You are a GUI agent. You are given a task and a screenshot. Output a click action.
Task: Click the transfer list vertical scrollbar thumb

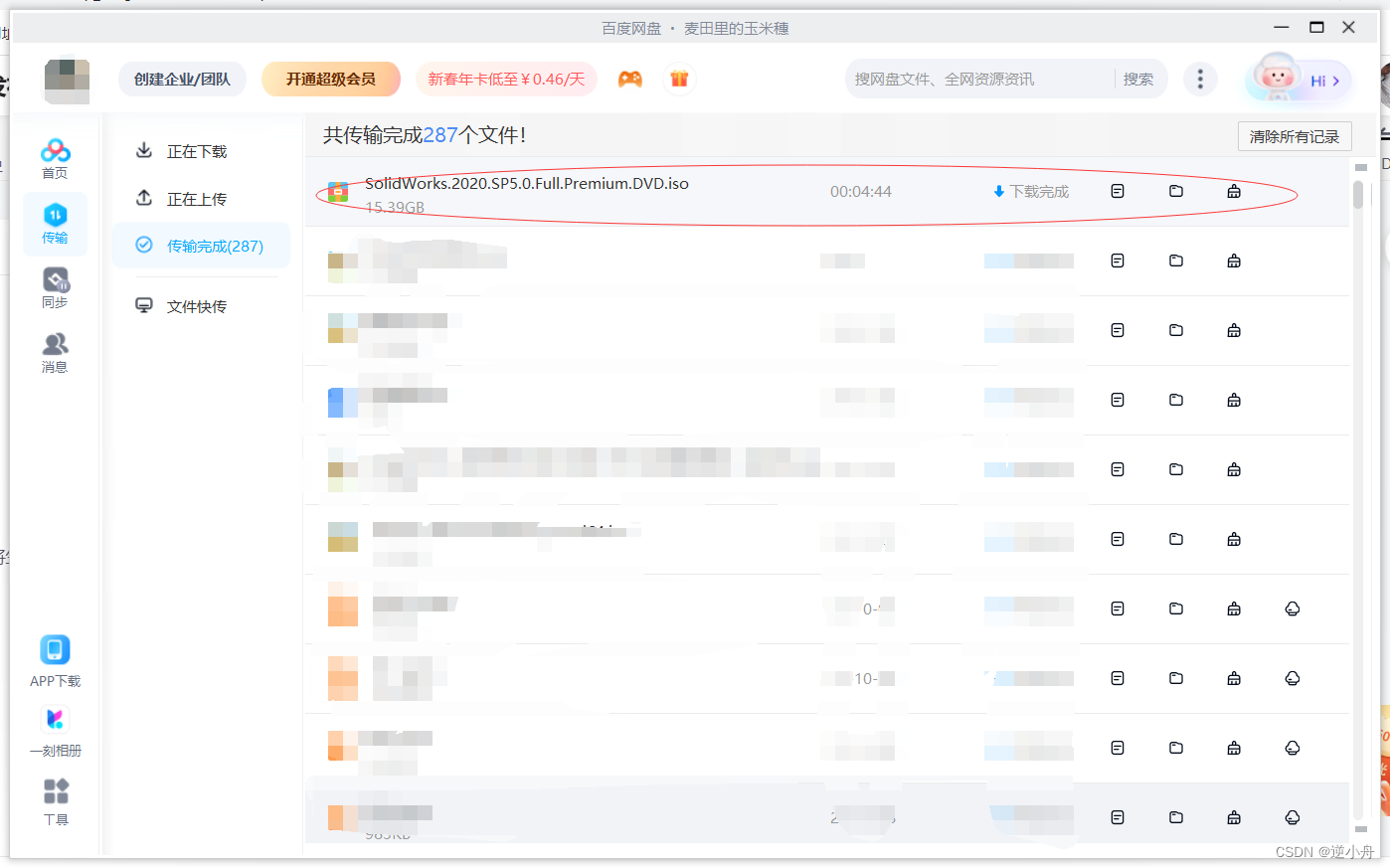point(1358,195)
